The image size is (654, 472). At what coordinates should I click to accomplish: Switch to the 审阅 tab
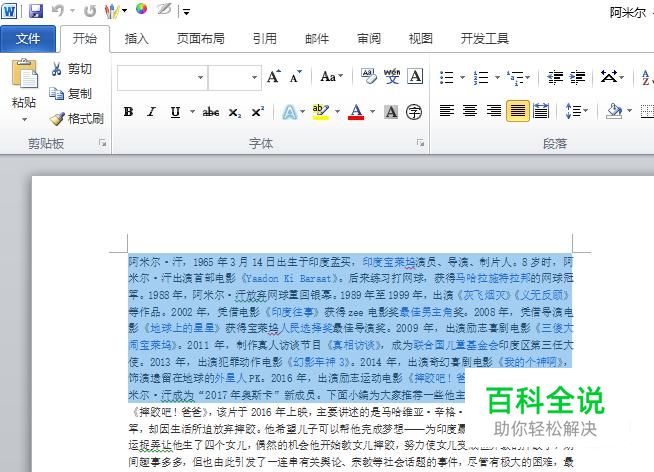pyautogui.click(x=369, y=39)
